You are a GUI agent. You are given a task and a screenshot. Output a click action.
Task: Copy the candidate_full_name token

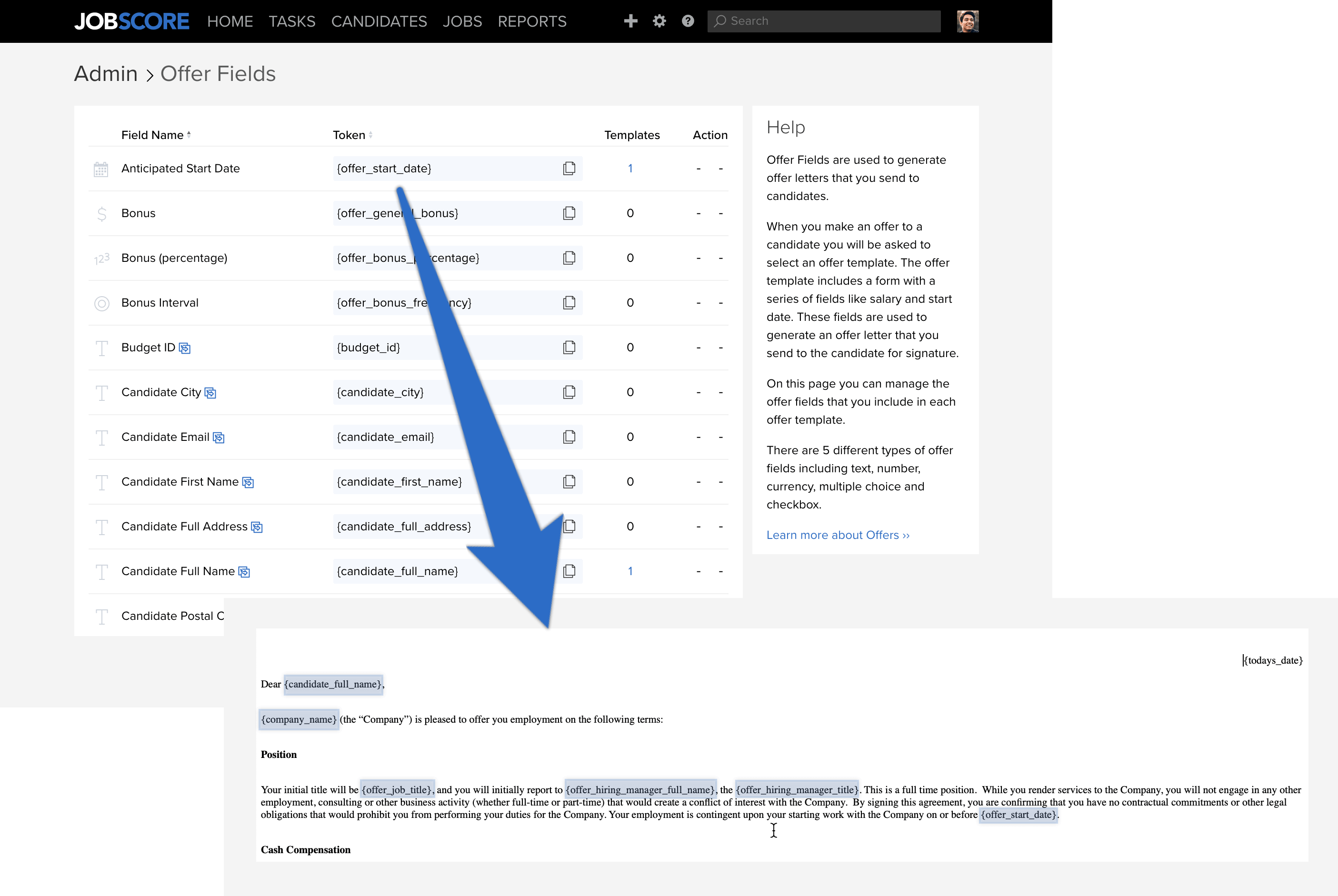(569, 571)
